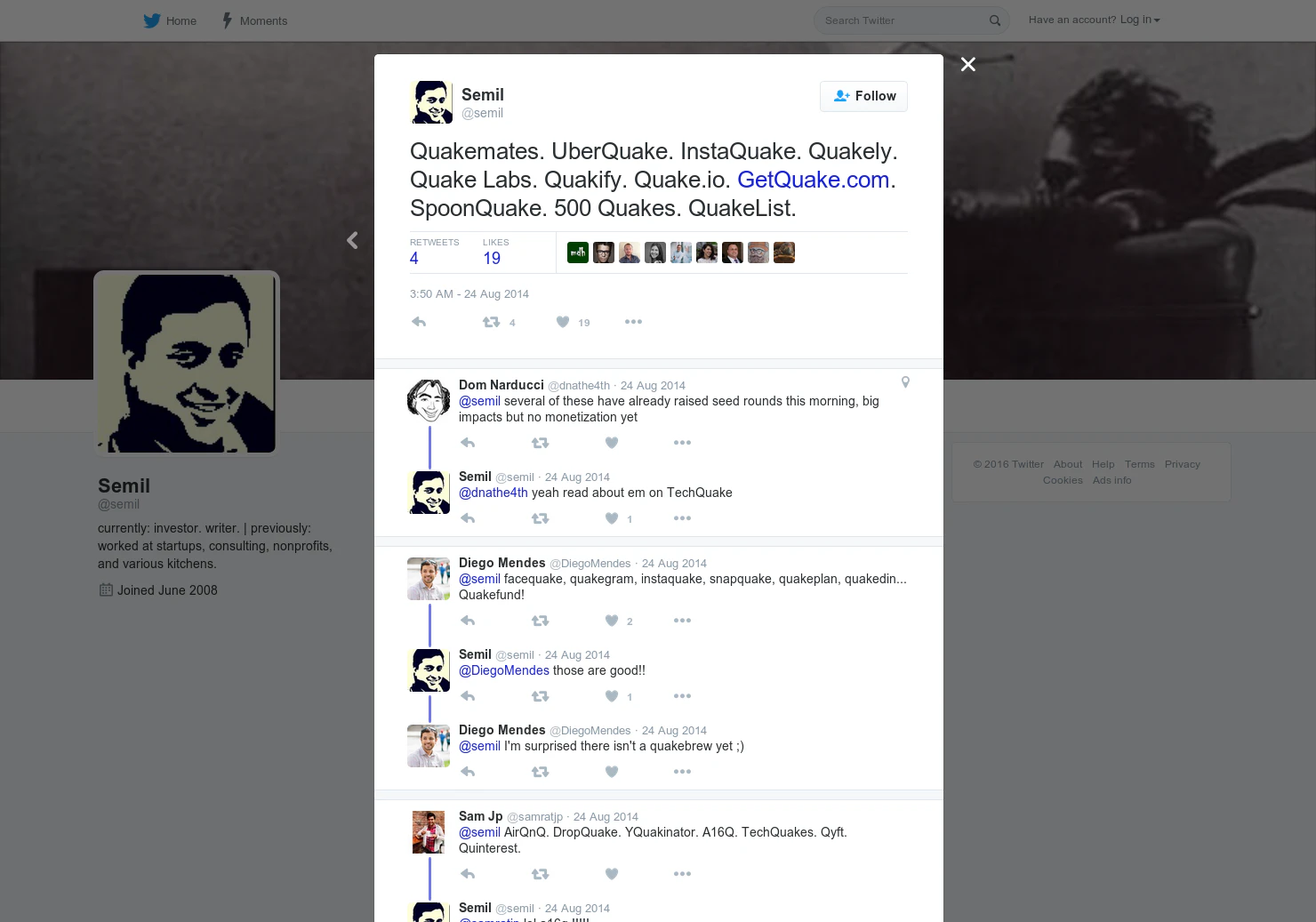Reply to Semil's TechQuake tweet
Image resolution: width=1316 pixels, height=922 pixels.
pos(468,518)
